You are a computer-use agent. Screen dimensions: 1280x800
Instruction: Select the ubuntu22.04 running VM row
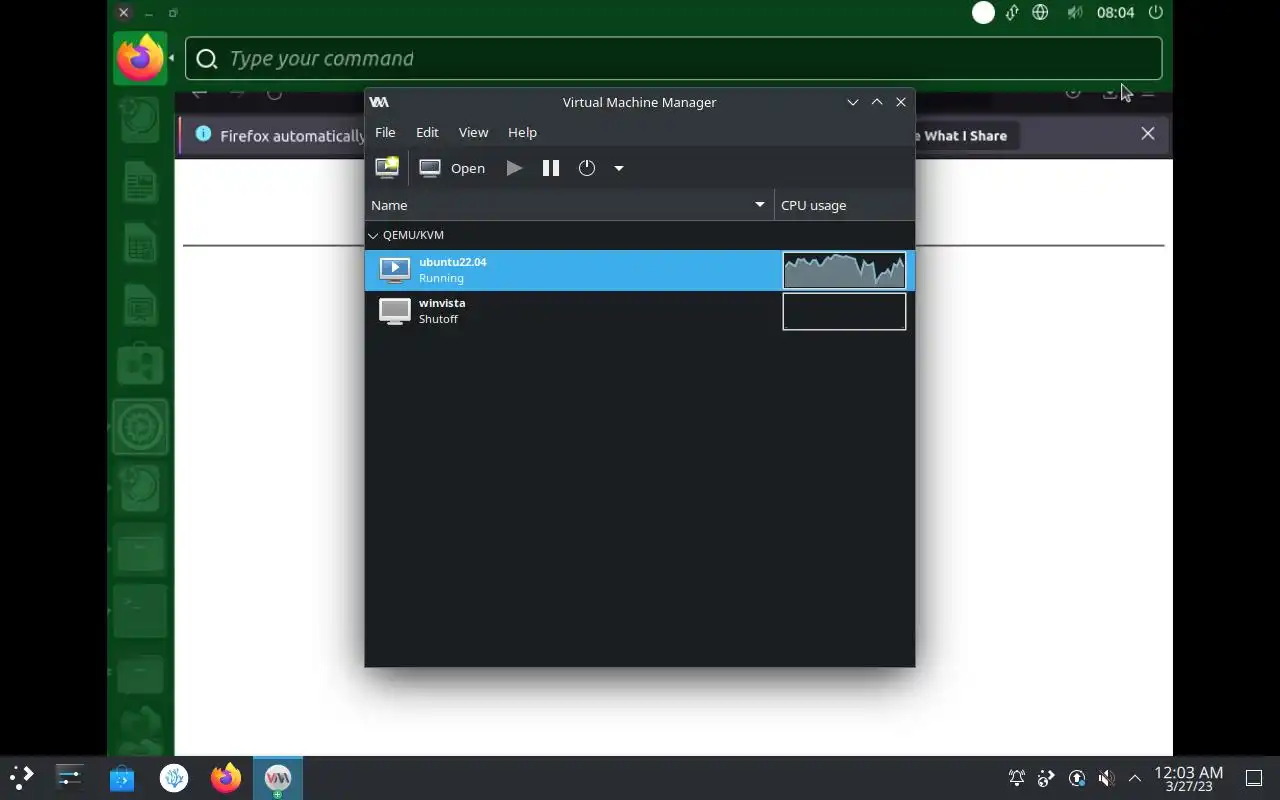click(x=640, y=270)
